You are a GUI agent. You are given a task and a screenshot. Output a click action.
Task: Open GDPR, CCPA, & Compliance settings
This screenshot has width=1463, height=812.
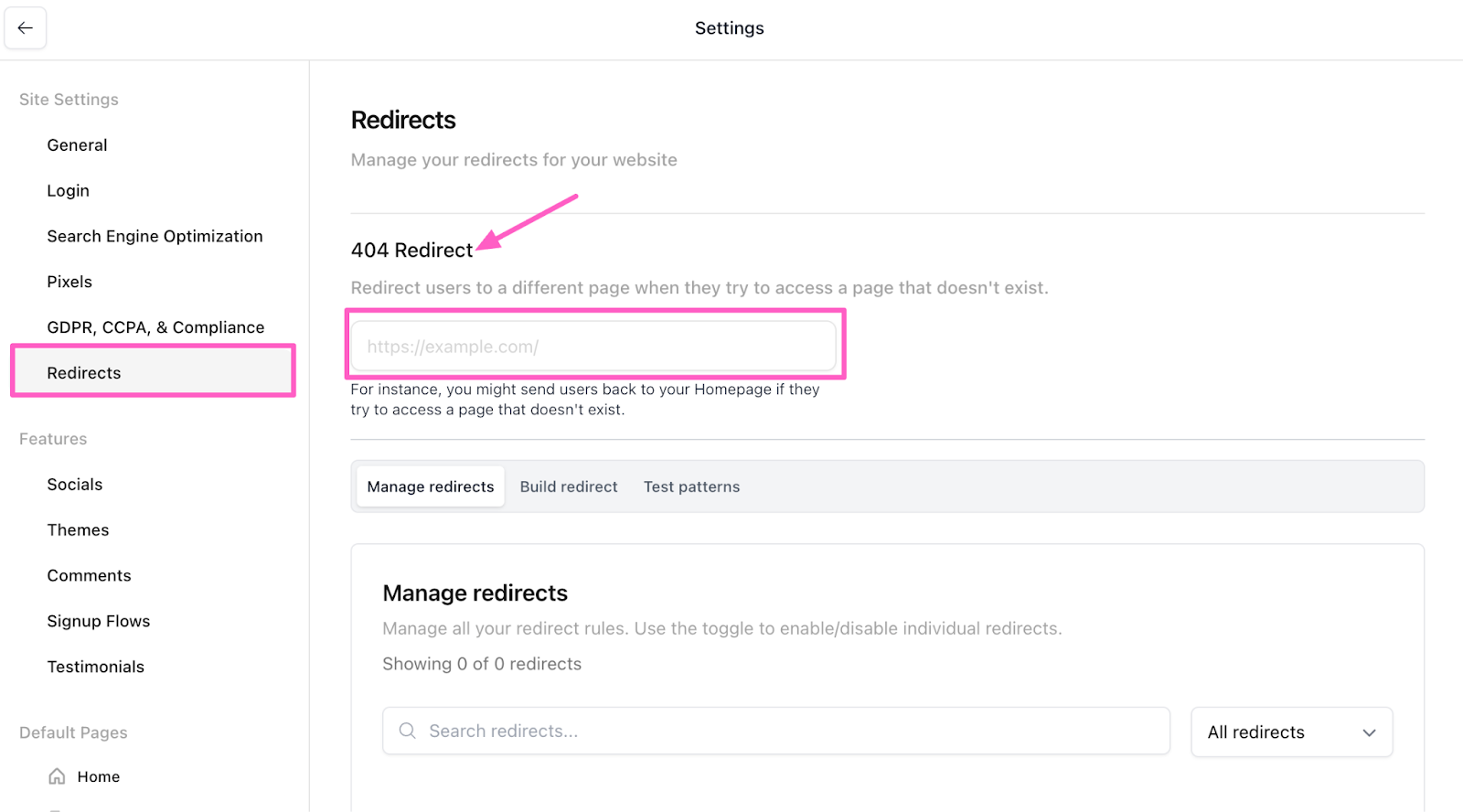coord(155,327)
